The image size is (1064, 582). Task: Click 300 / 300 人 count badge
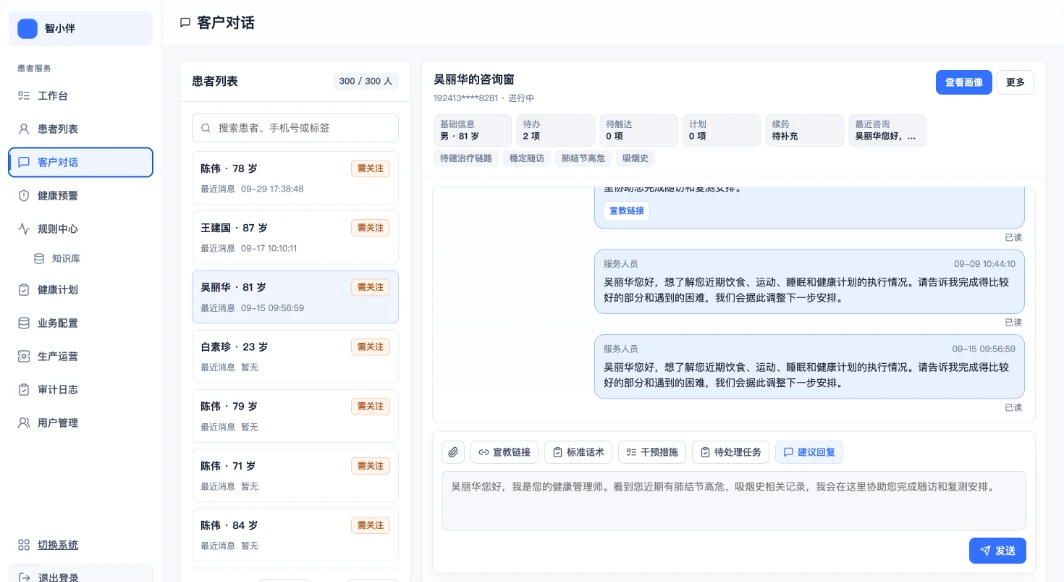pos(365,81)
